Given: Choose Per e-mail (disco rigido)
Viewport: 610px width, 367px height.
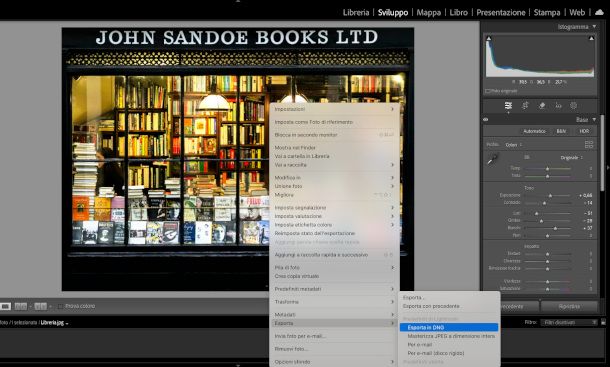Looking at the screenshot, I should (x=449, y=353).
